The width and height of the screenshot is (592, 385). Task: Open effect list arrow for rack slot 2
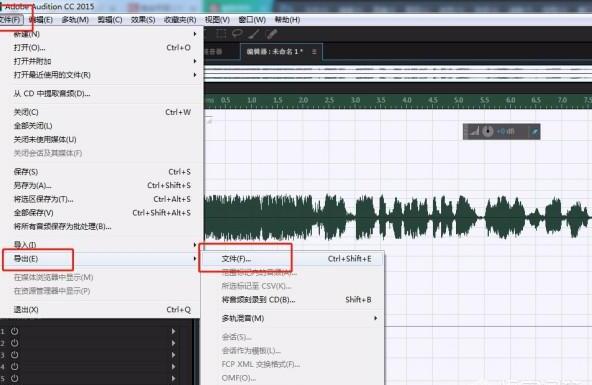point(173,343)
